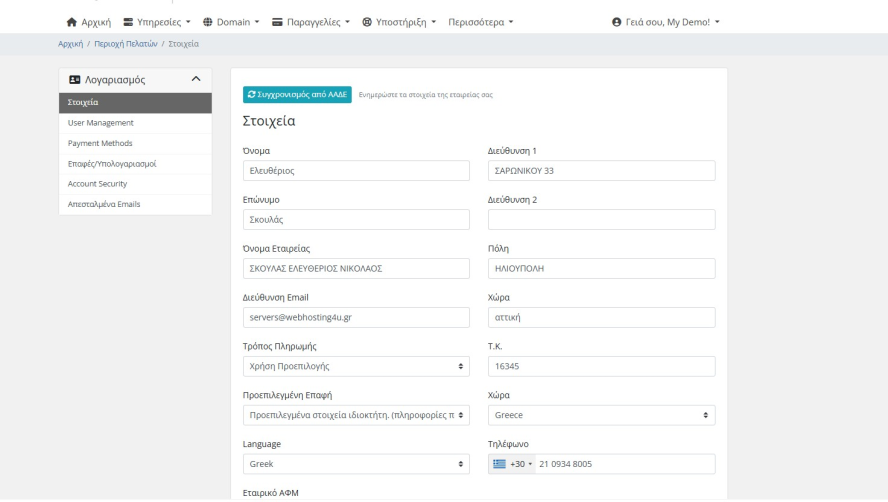
Task: Click the Όνομα Εταιρείας input field
Action: [356, 269]
